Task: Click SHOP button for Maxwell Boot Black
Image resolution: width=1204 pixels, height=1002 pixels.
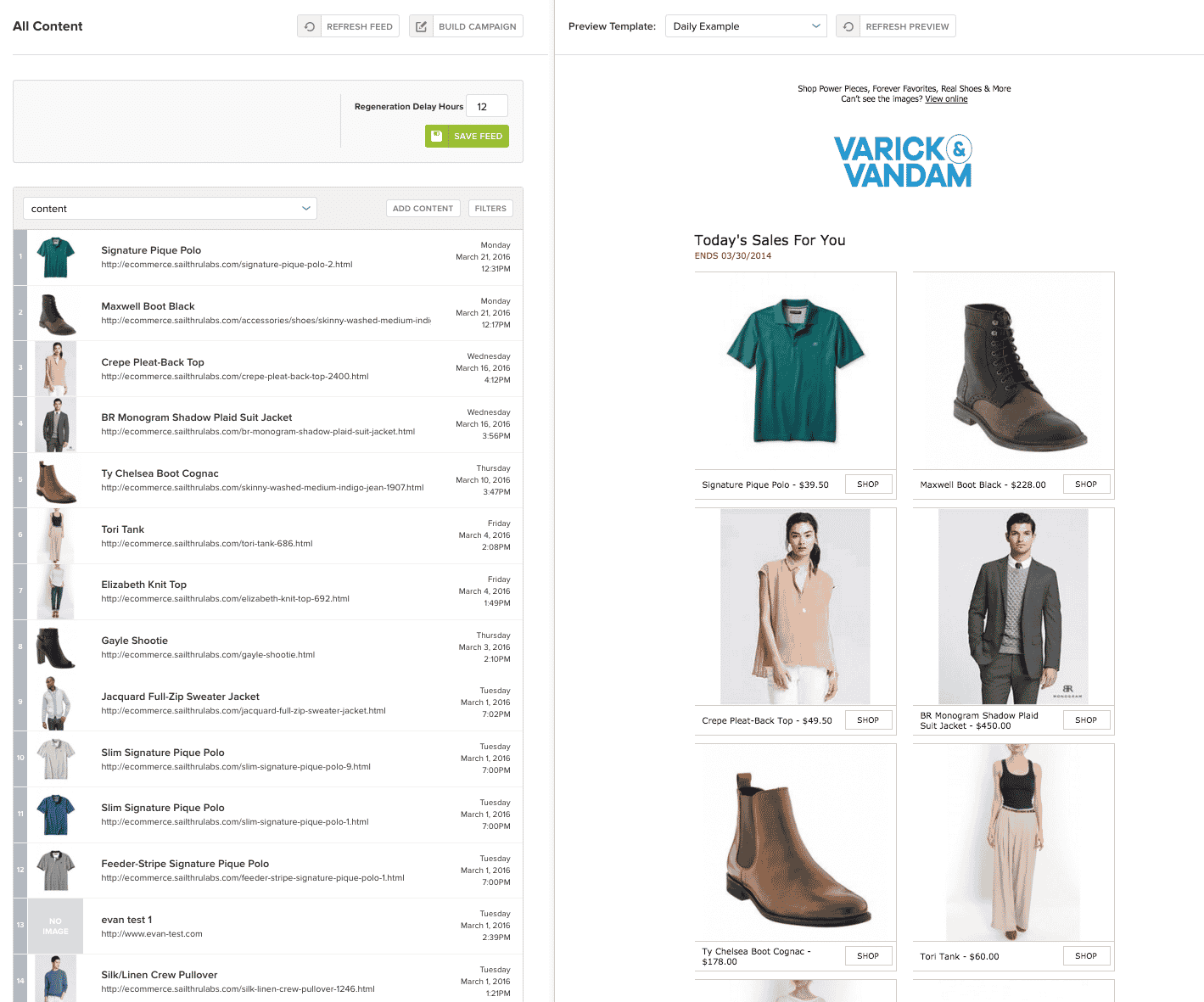Action: point(1086,484)
